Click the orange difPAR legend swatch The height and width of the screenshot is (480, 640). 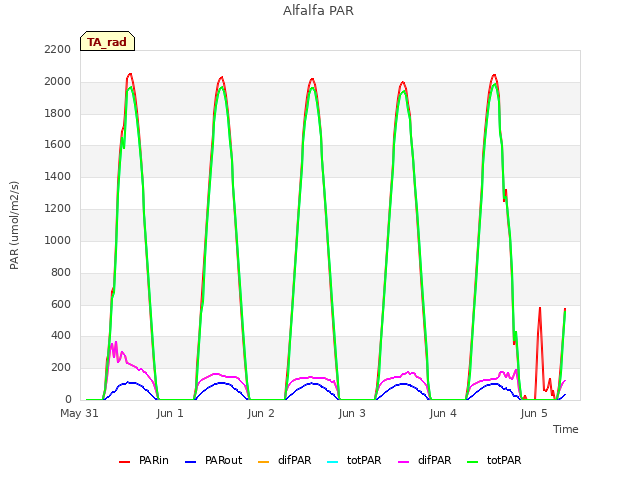click(x=264, y=462)
